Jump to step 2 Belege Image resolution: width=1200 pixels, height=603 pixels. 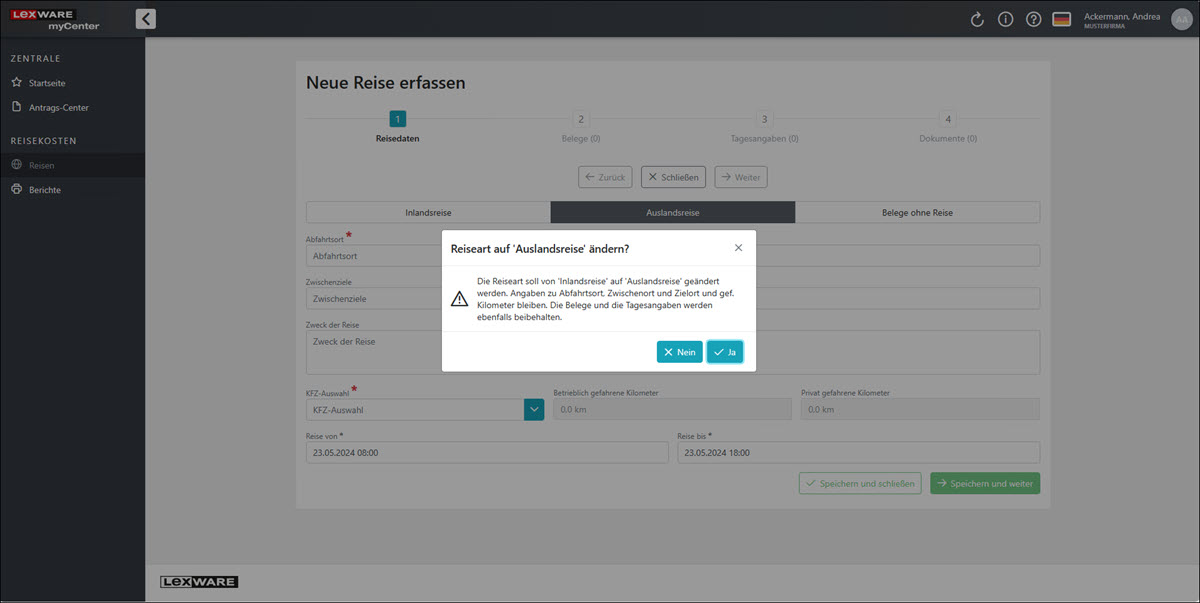[x=581, y=119]
